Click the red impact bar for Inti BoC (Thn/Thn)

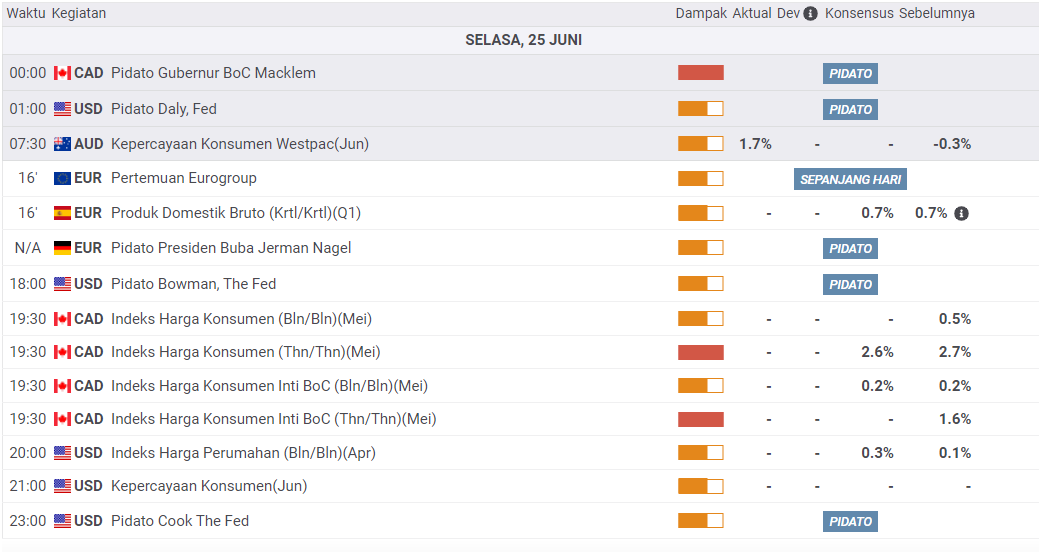[x=700, y=419]
